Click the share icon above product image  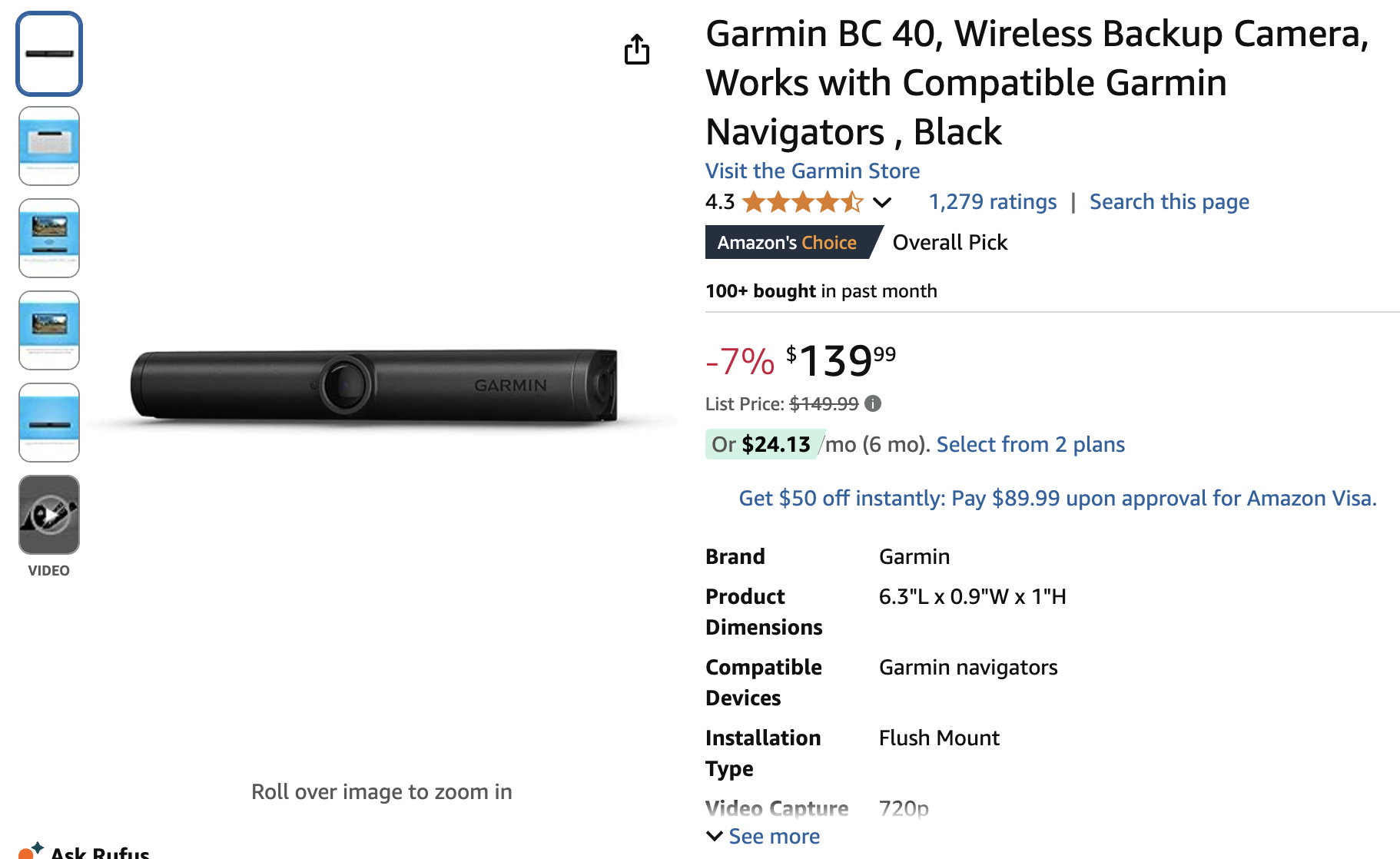tap(637, 50)
